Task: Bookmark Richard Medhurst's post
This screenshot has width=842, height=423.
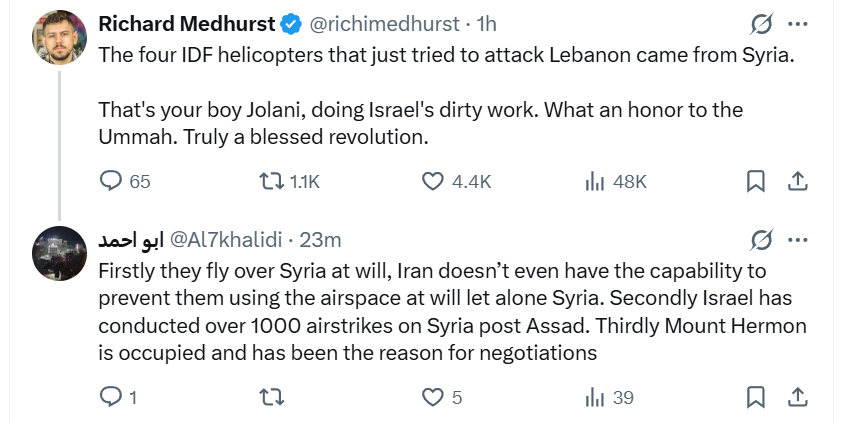Action: tap(756, 181)
